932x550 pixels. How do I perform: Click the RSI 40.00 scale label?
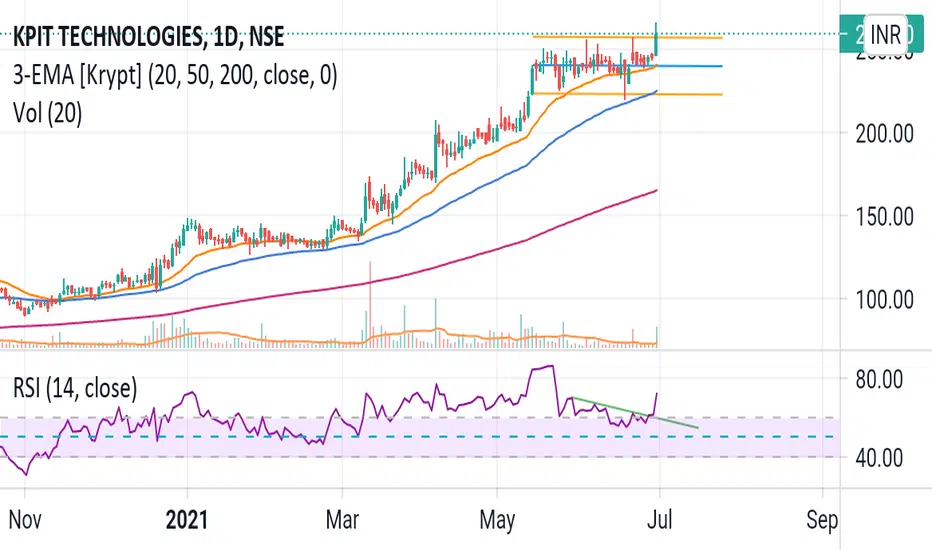tap(879, 458)
